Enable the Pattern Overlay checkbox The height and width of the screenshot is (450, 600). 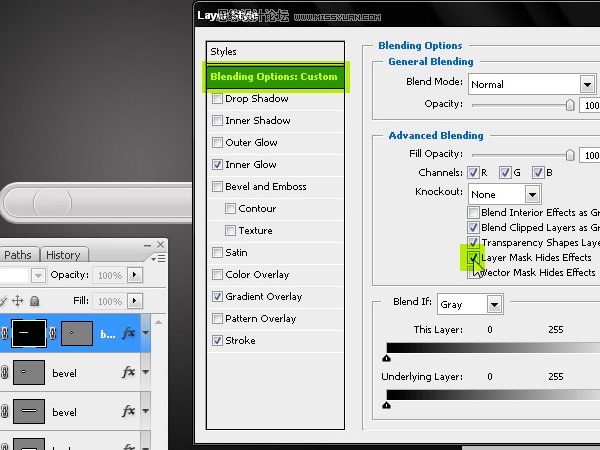pyautogui.click(x=217, y=318)
